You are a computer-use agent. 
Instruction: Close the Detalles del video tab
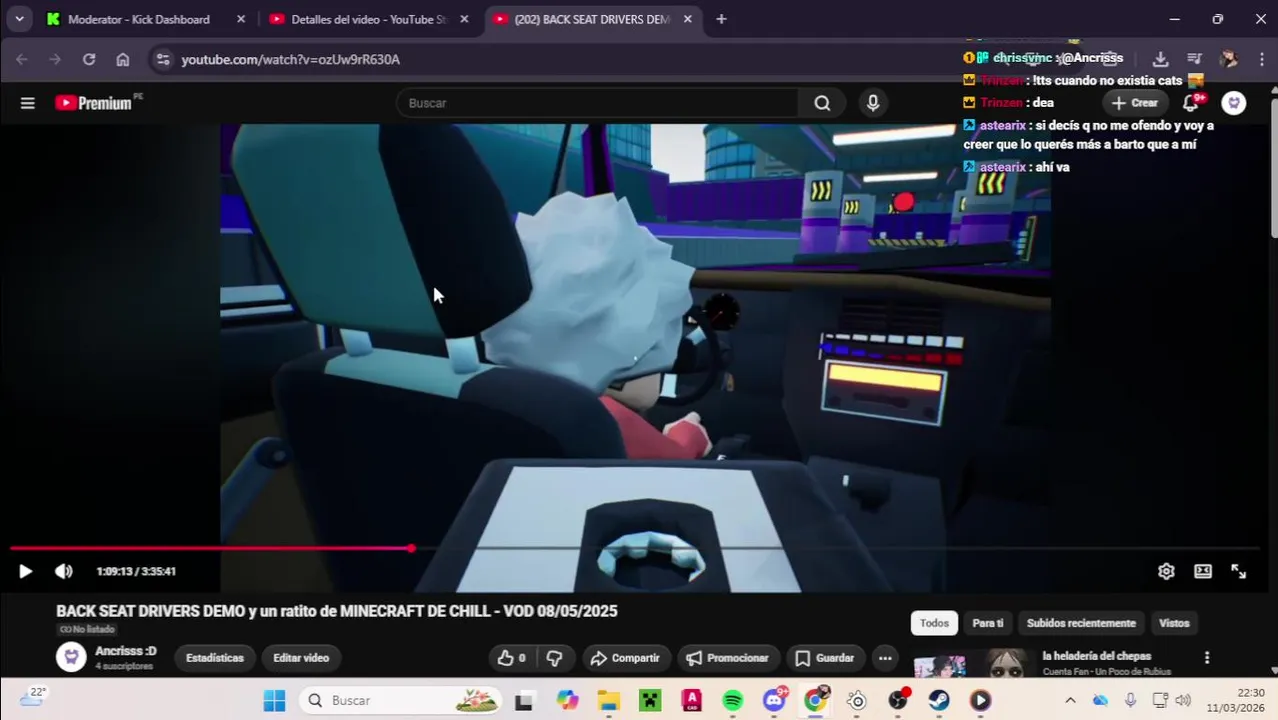coord(464,19)
